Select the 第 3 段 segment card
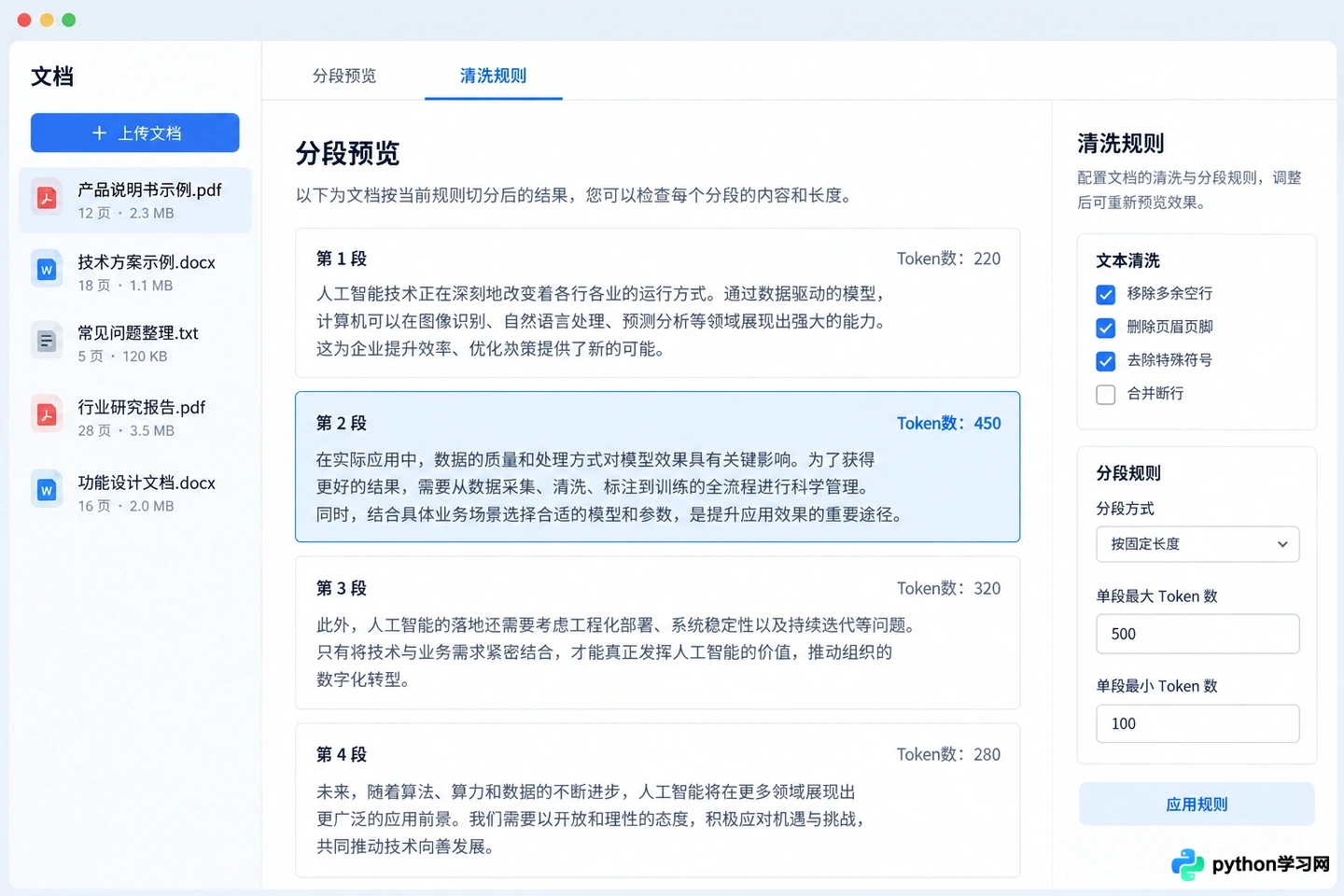This screenshot has height=896, width=1344. (657, 633)
